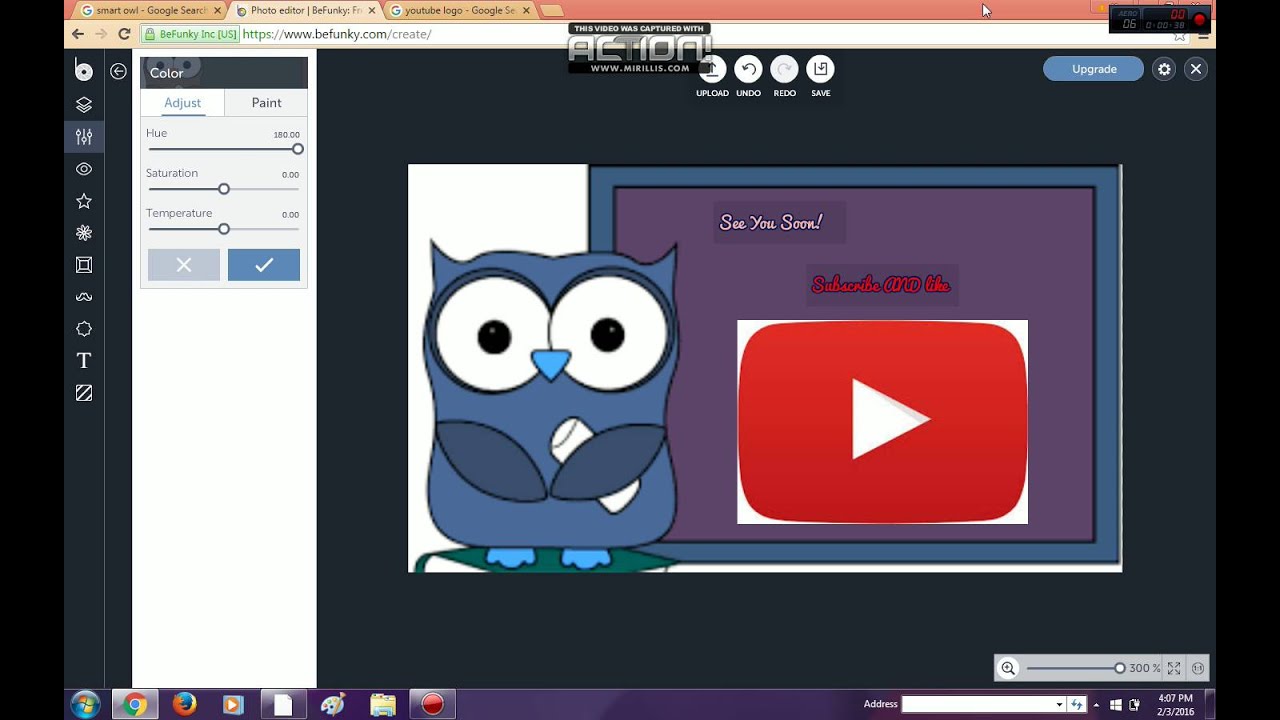Click the zoom level slider handle

coord(1120,668)
